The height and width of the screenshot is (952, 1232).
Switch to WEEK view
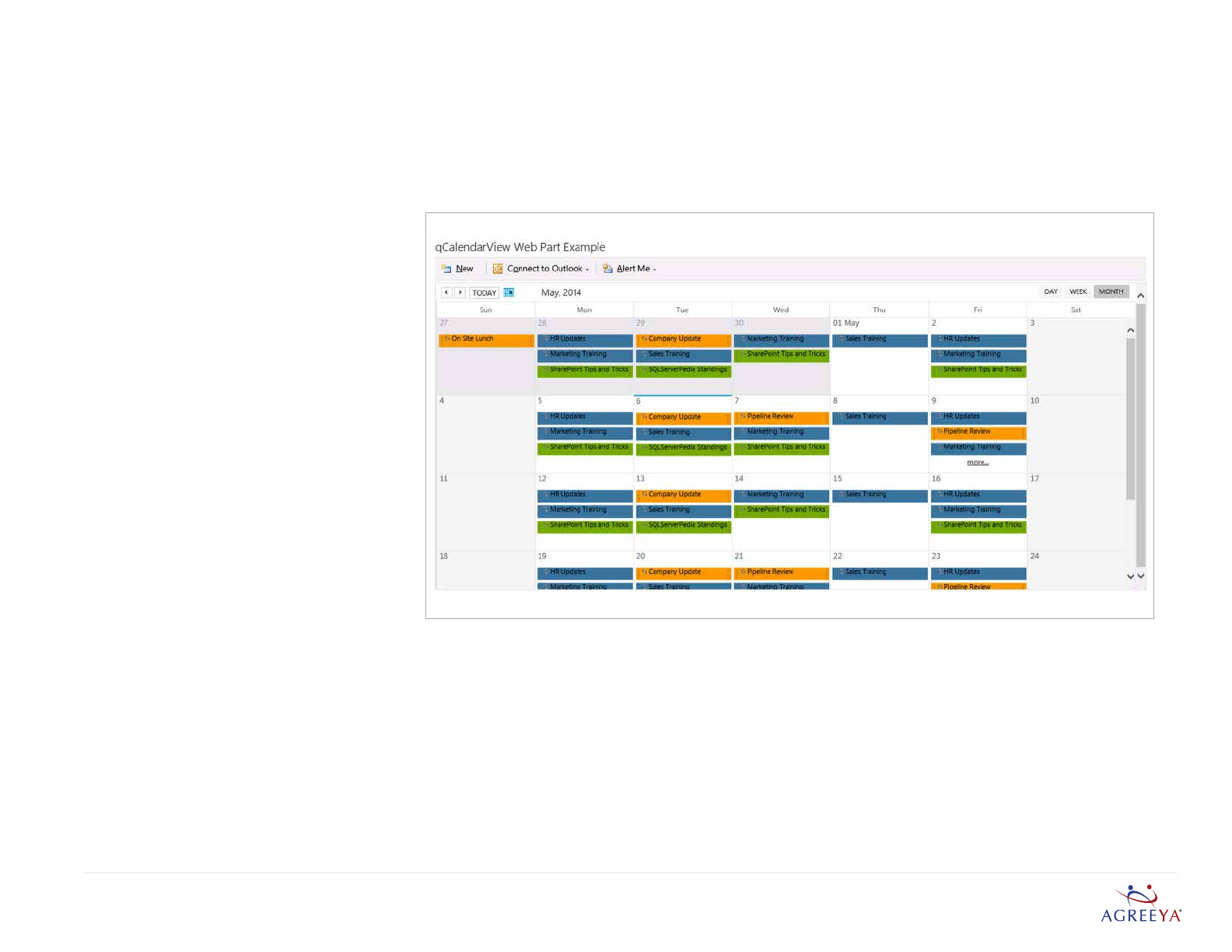[x=1078, y=292]
